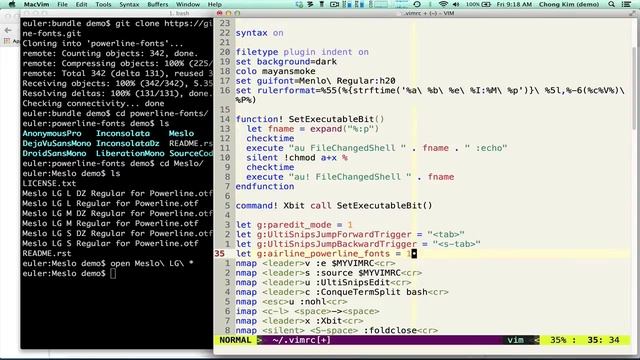Click 'filetype plugin indent on' line

[x=302, y=52]
